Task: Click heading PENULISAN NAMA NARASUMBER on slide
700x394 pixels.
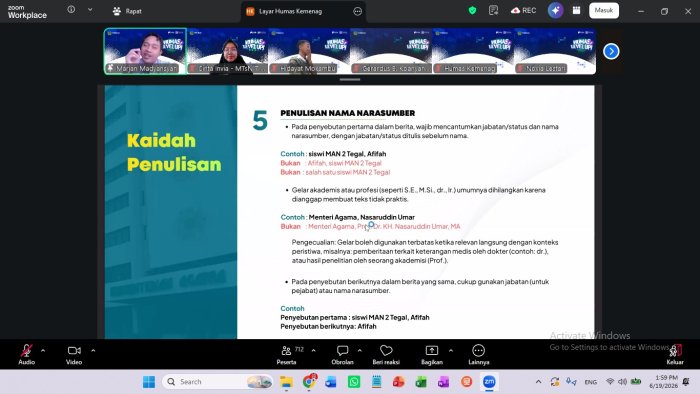Action: click(x=348, y=113)
